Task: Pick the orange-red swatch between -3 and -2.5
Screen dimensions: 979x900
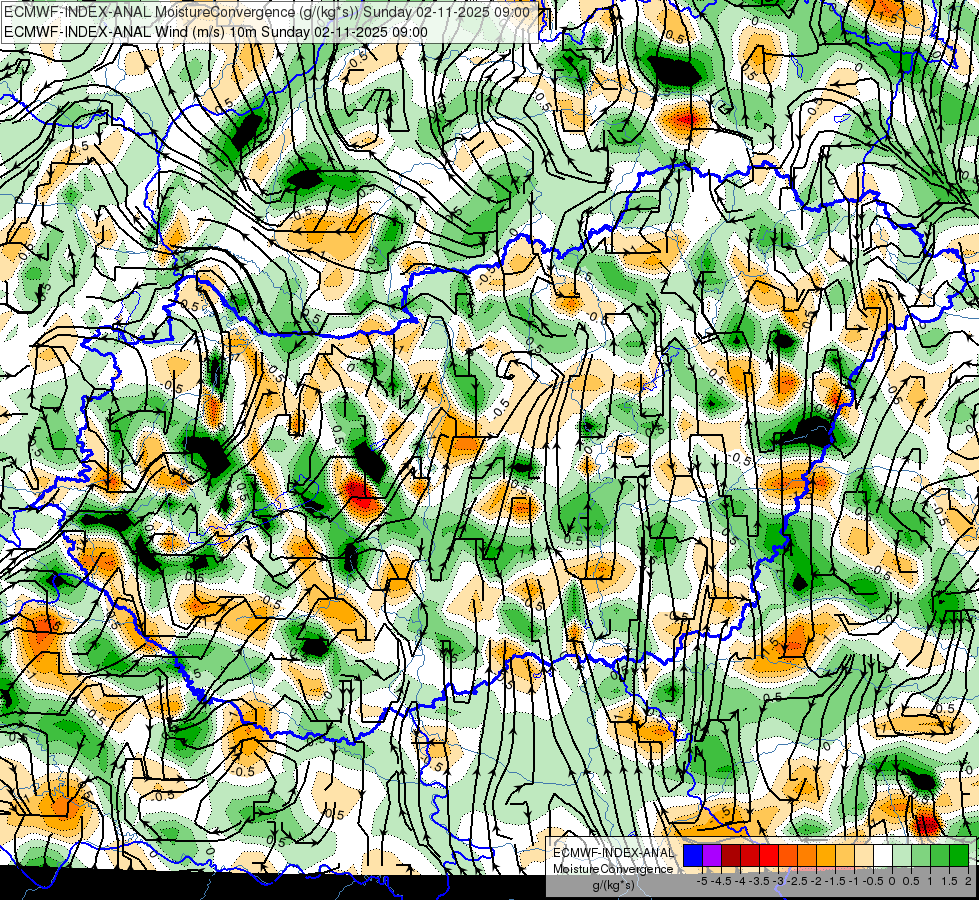Action: point(788,855)
